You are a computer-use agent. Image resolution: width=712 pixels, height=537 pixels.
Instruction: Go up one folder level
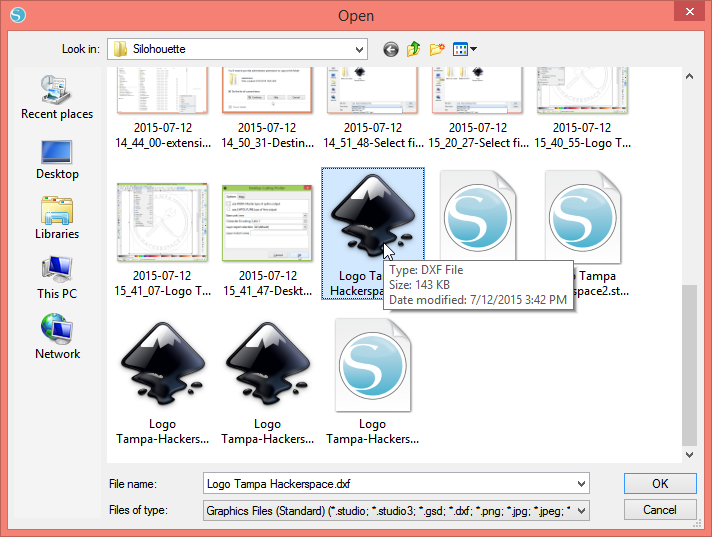pos(414,49)
